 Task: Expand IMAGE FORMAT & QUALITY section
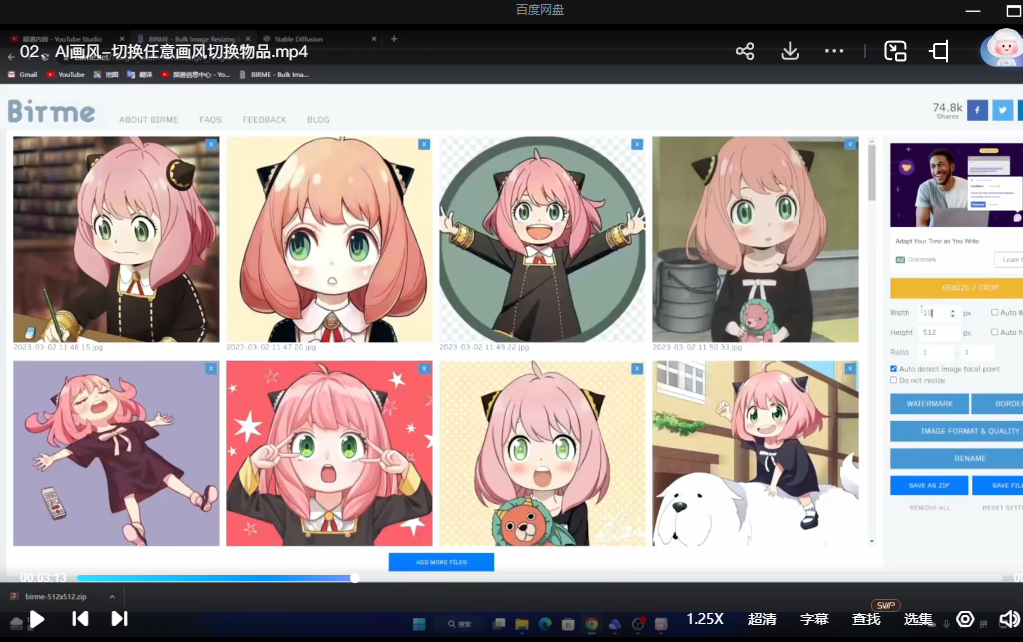(x=957, y=431)
